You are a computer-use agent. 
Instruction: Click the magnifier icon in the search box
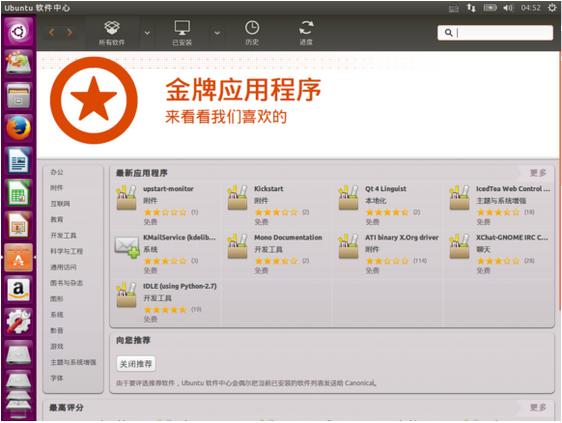point(448,33)
